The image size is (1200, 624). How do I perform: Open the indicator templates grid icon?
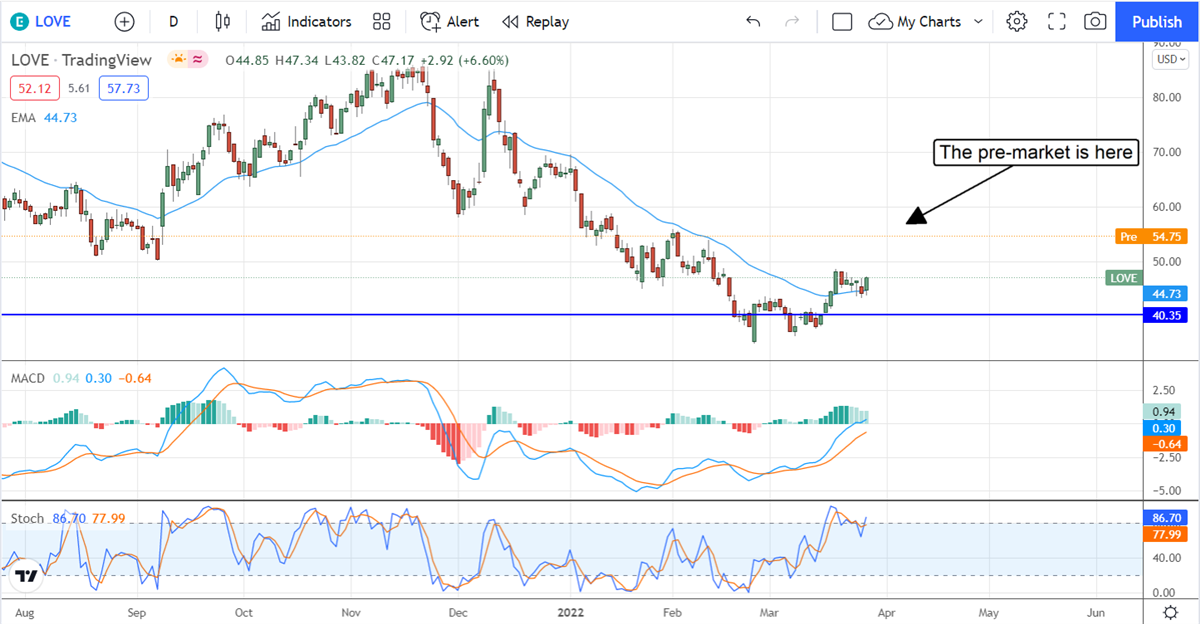tap(381, 21)
